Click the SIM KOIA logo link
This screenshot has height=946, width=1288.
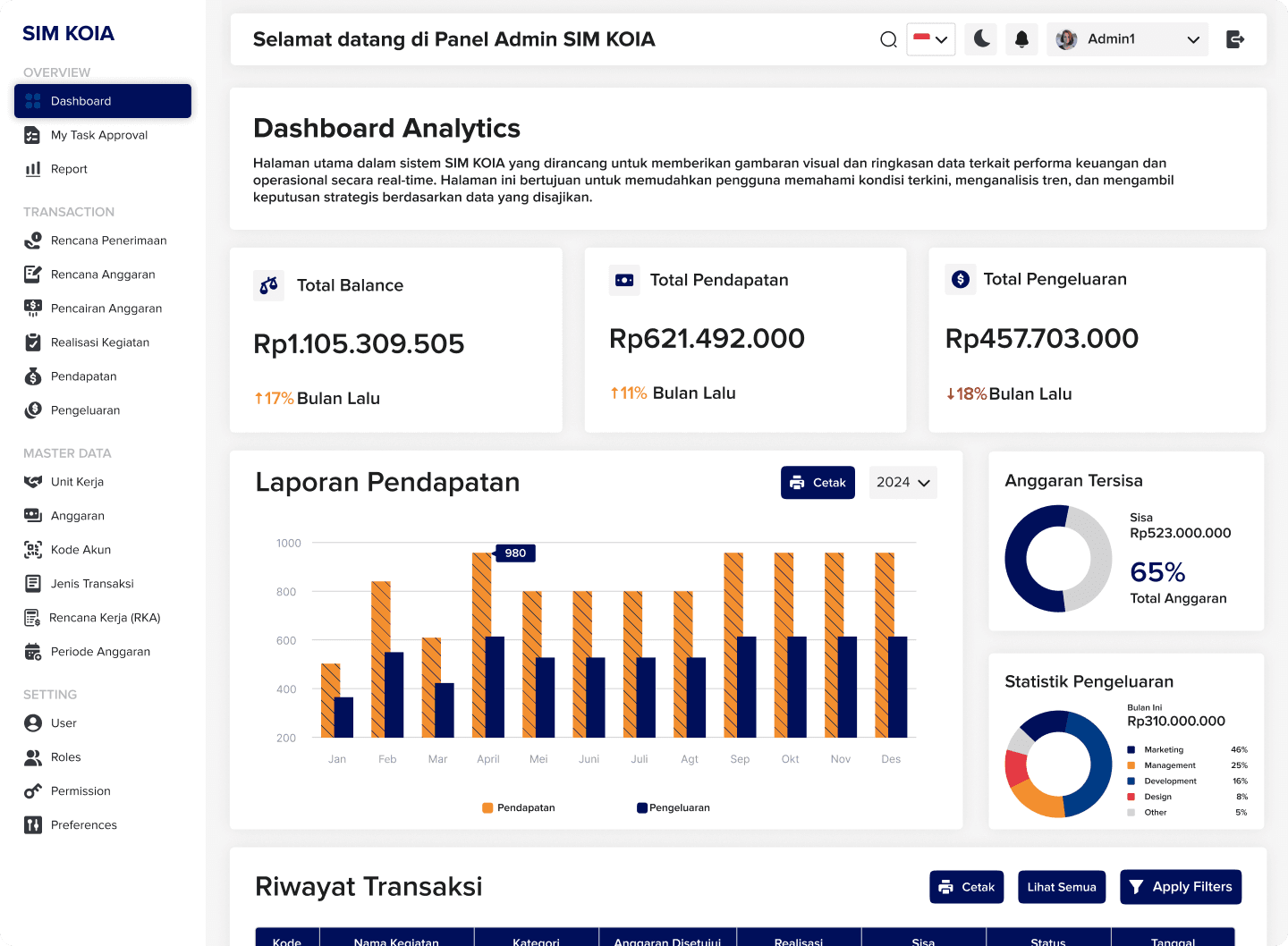(x=68, y=34)
